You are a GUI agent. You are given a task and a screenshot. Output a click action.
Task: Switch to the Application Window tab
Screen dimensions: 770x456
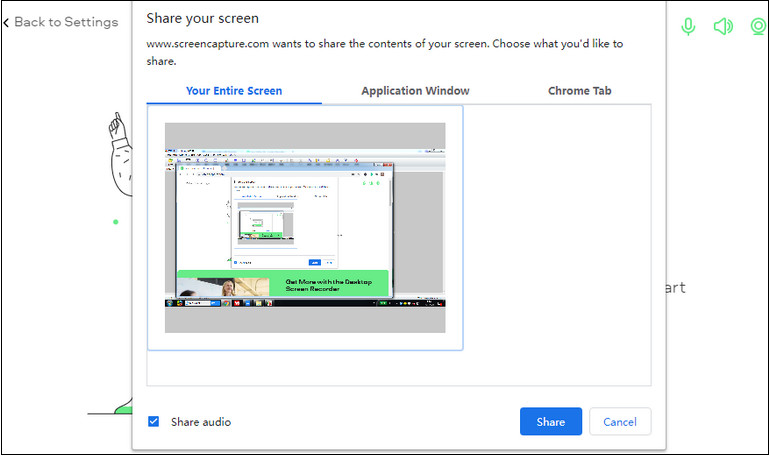coord(415,91)
